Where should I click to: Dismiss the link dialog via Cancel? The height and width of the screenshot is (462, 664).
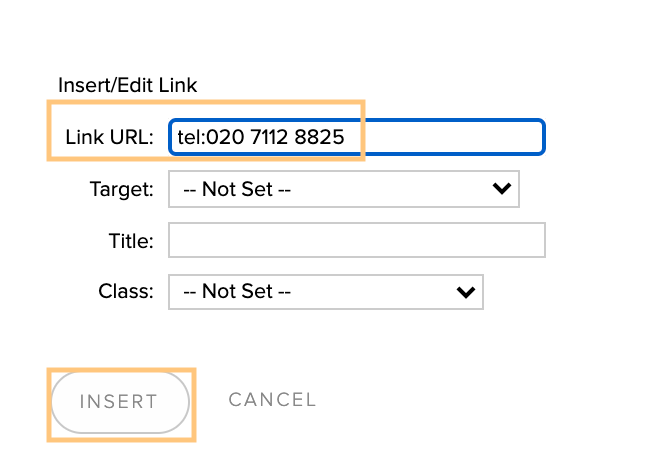tap(272, 400)
